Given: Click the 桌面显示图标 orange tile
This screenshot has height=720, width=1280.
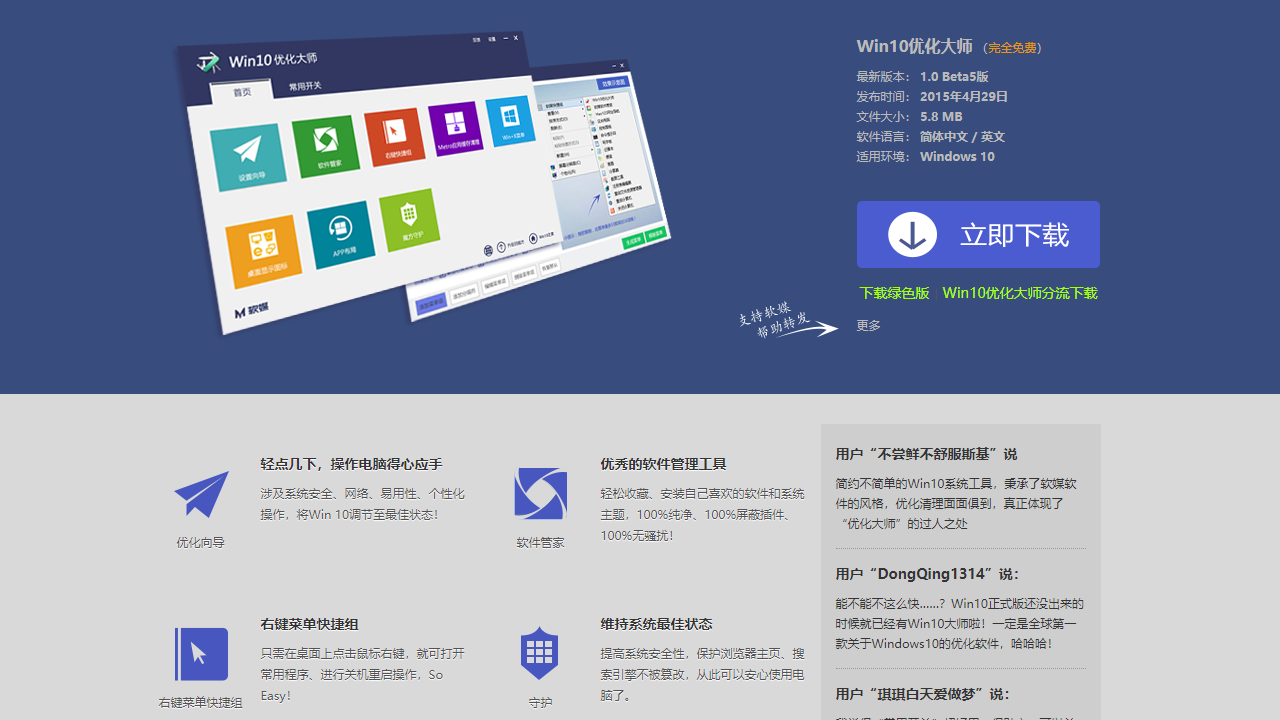Looking at the screenshot, I should coord(263,242).
